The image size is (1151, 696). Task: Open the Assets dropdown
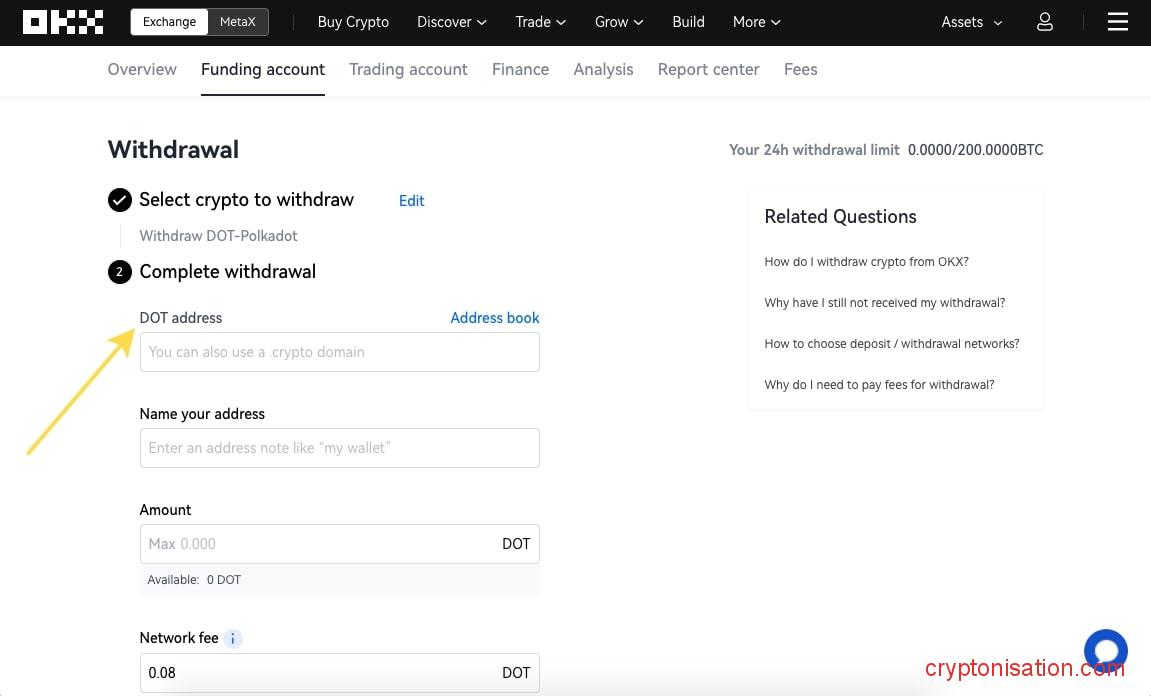click(x=971, y=22)
